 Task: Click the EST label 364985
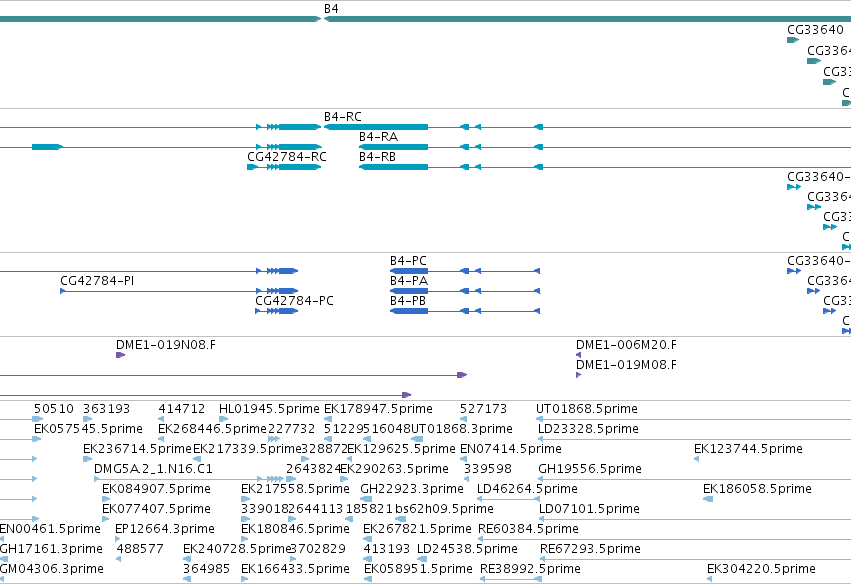click(x=206, y=570)
